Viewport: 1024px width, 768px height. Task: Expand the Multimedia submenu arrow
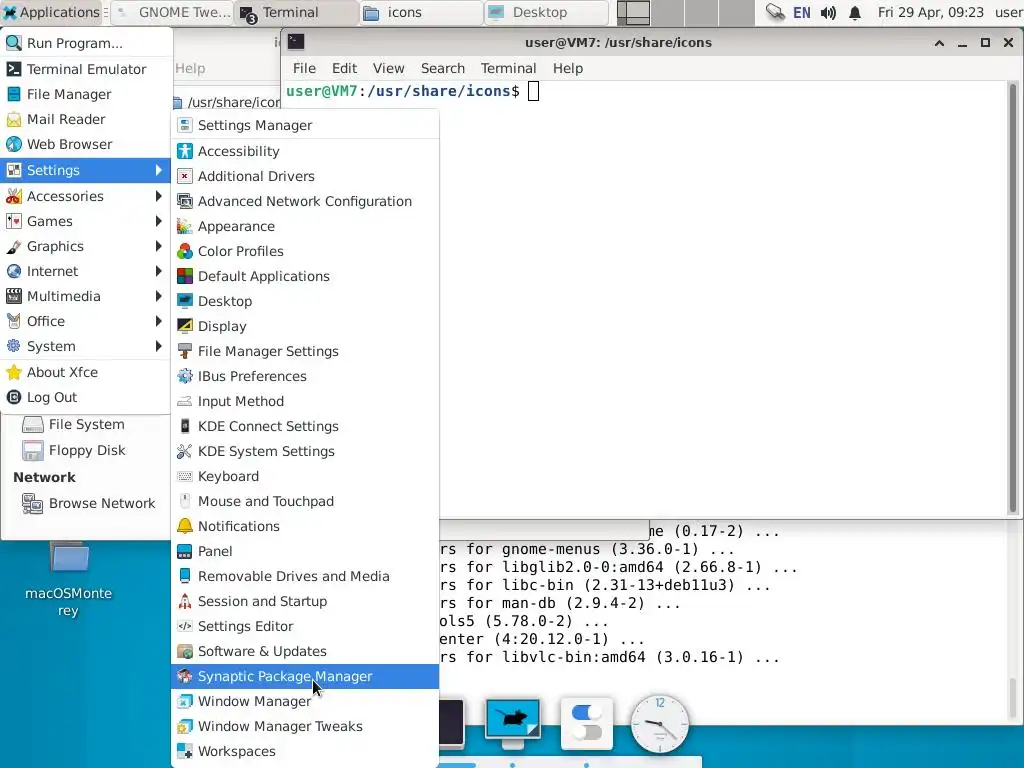158,296
